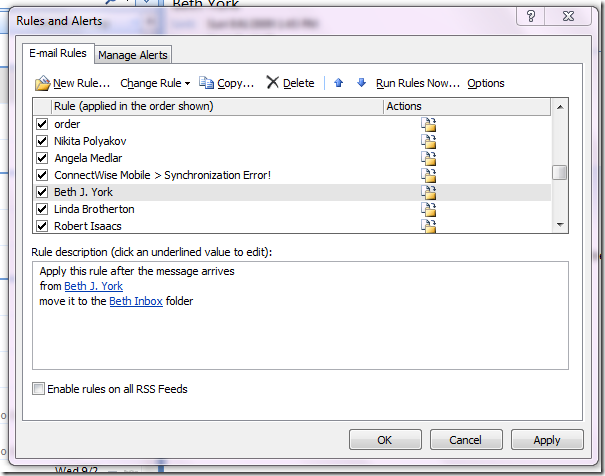The height and width of the screenshot is (476, 605).
Task: Uncheck the Robert Isaacs rule checkbox
Action: [42, 226]
